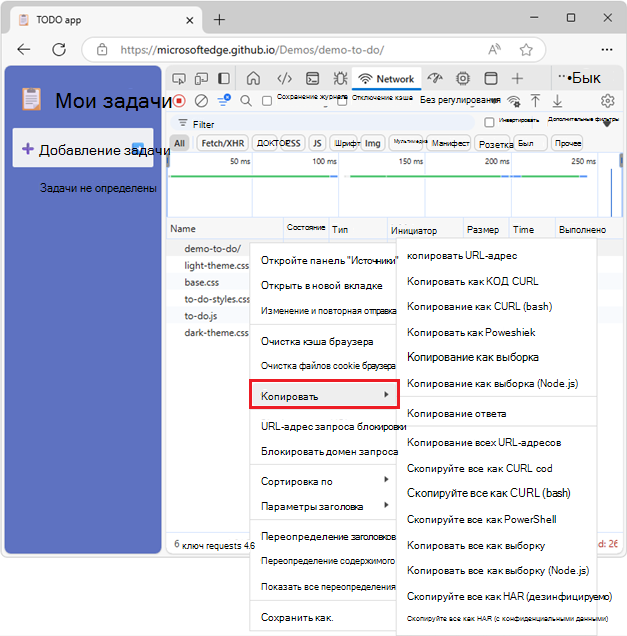Click the plus icon for more tools
This screenshot has width=627, height=636.
[517, 78]
